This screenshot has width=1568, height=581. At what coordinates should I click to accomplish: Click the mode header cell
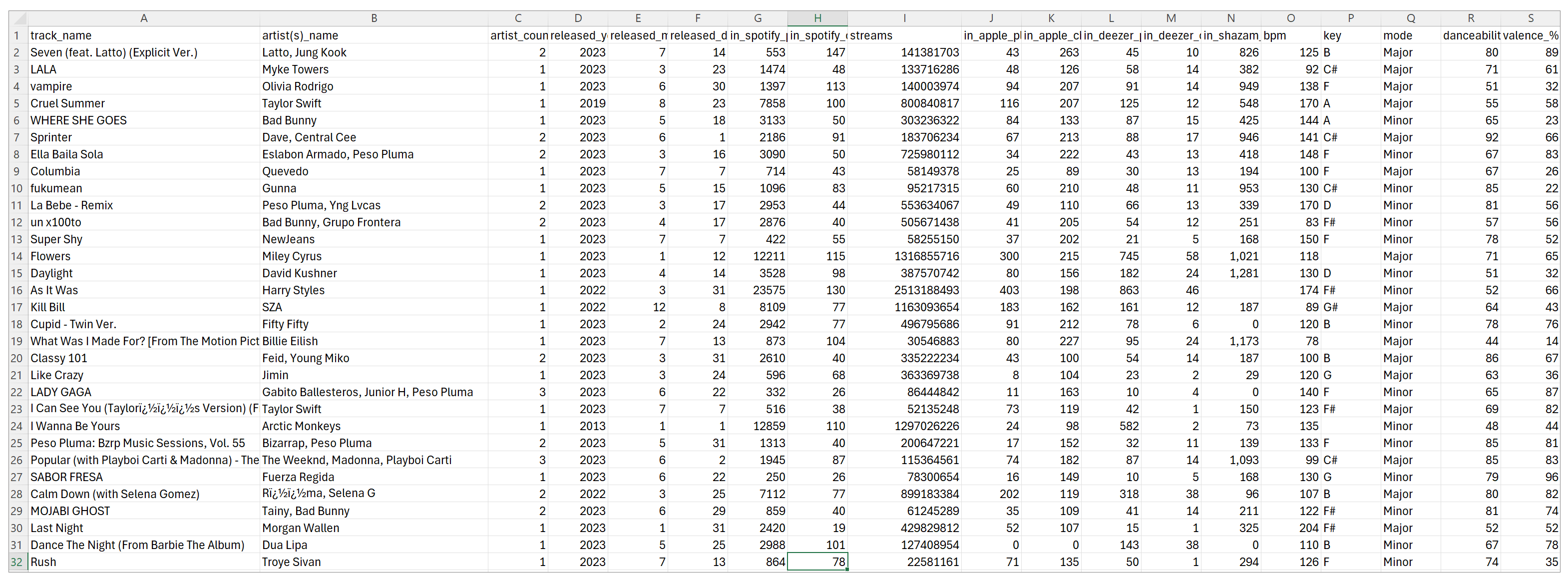(x=1397, y=35)
